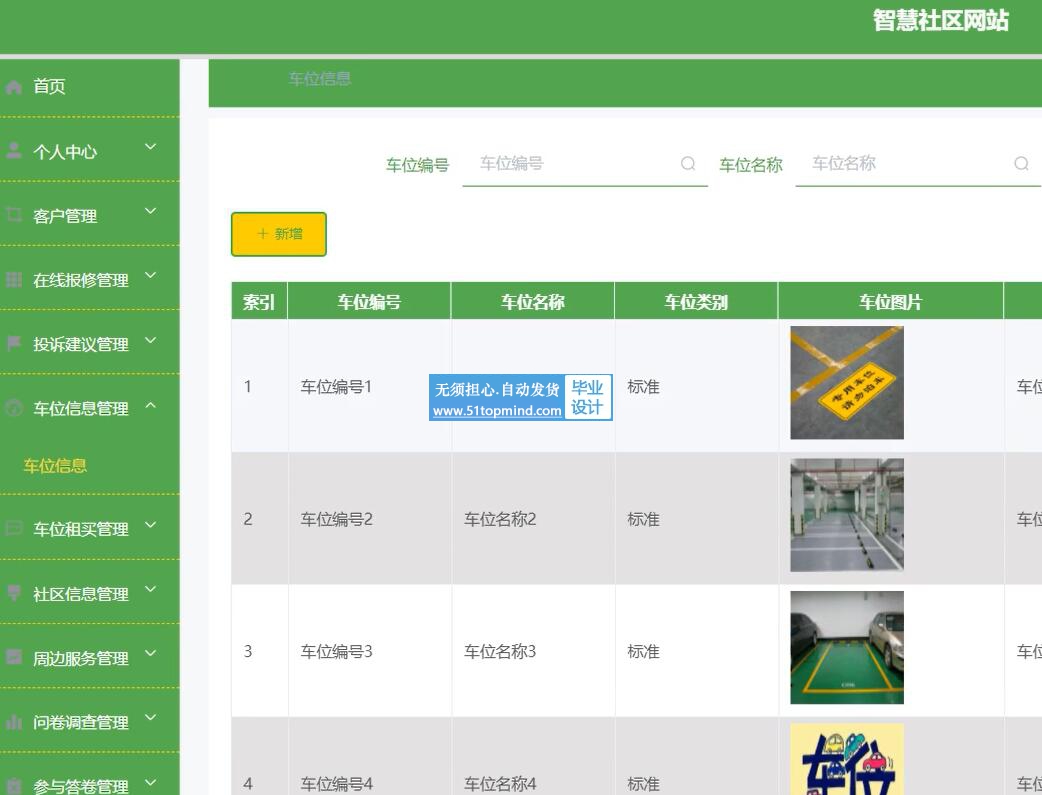Click the search icon in 车位名称 field
This screenshot has height=795, width=1042.
coord(1021,164)
